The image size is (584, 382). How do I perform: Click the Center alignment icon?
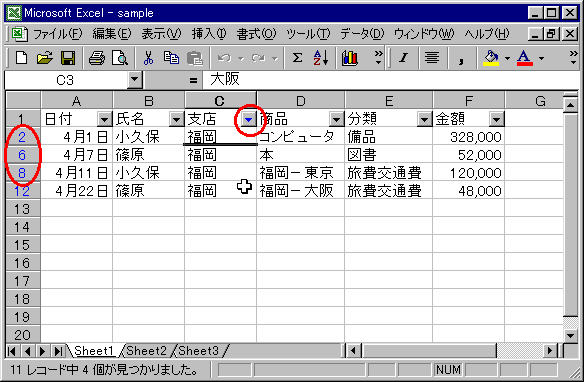click(432, 58)
